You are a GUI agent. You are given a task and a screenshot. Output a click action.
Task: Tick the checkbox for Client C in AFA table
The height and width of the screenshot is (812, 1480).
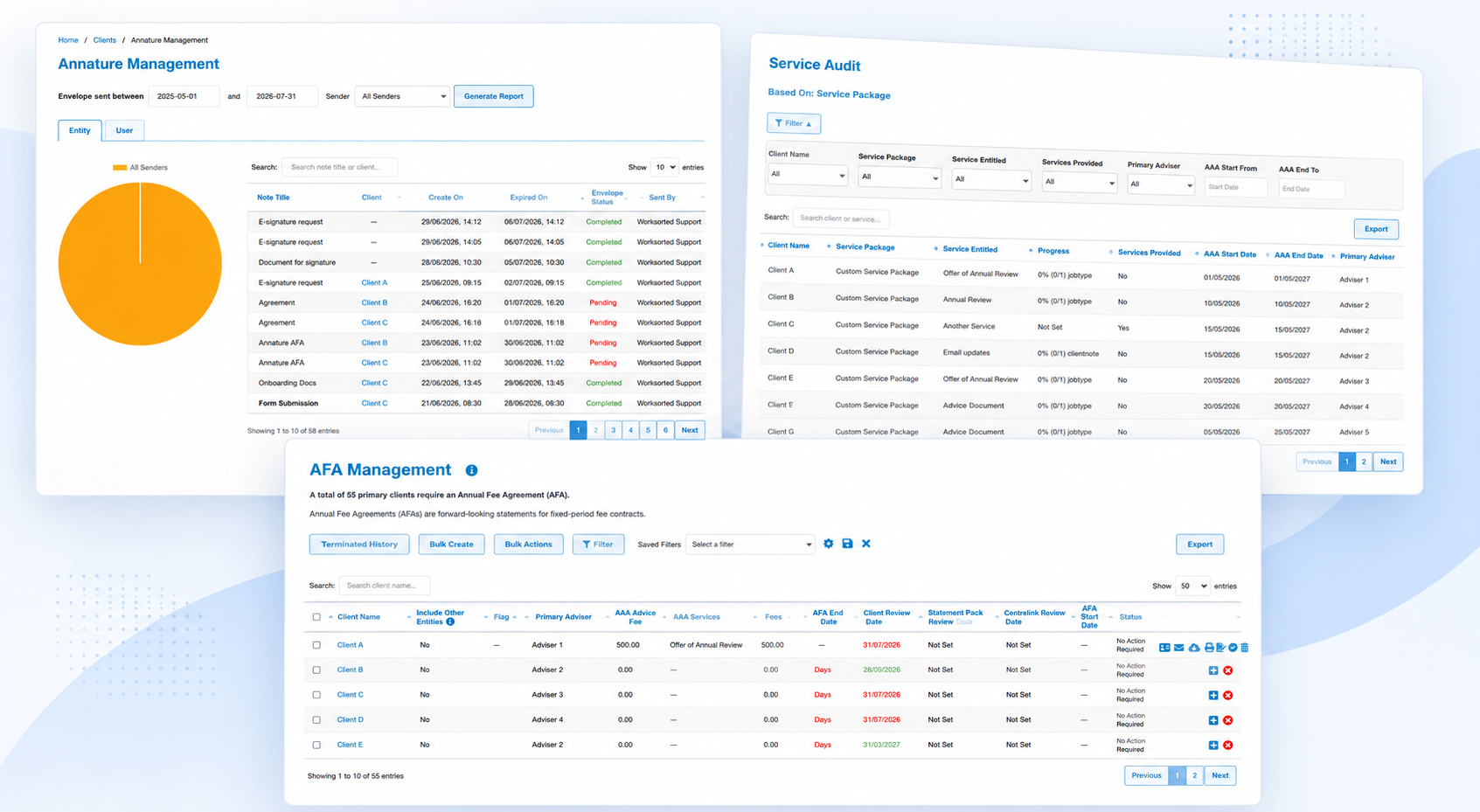click(316, 695)
